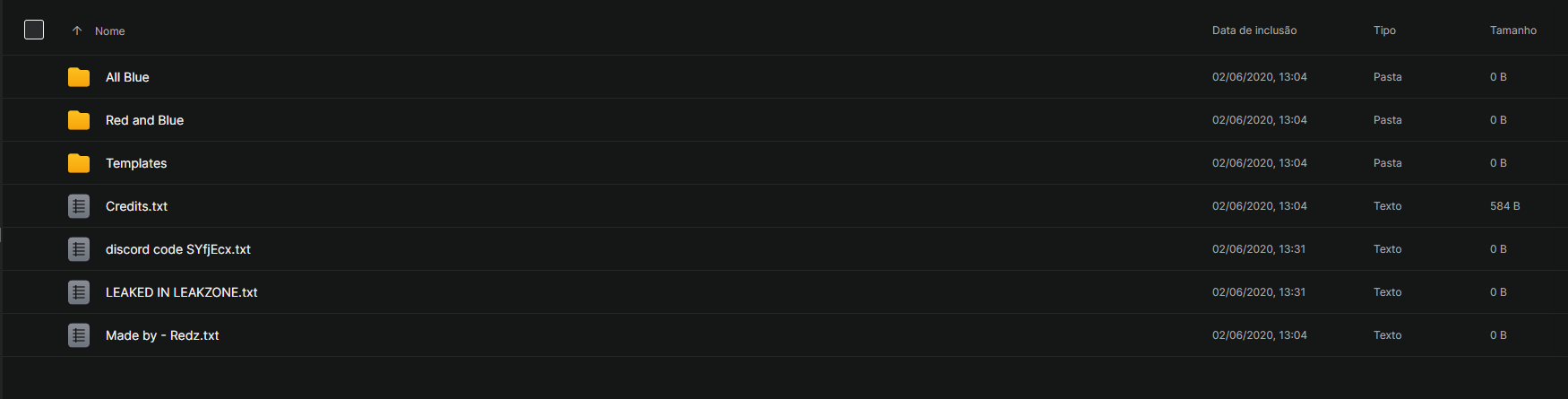
Task: Click the Credits.txt file icon
Action: (x=79, y=206)
